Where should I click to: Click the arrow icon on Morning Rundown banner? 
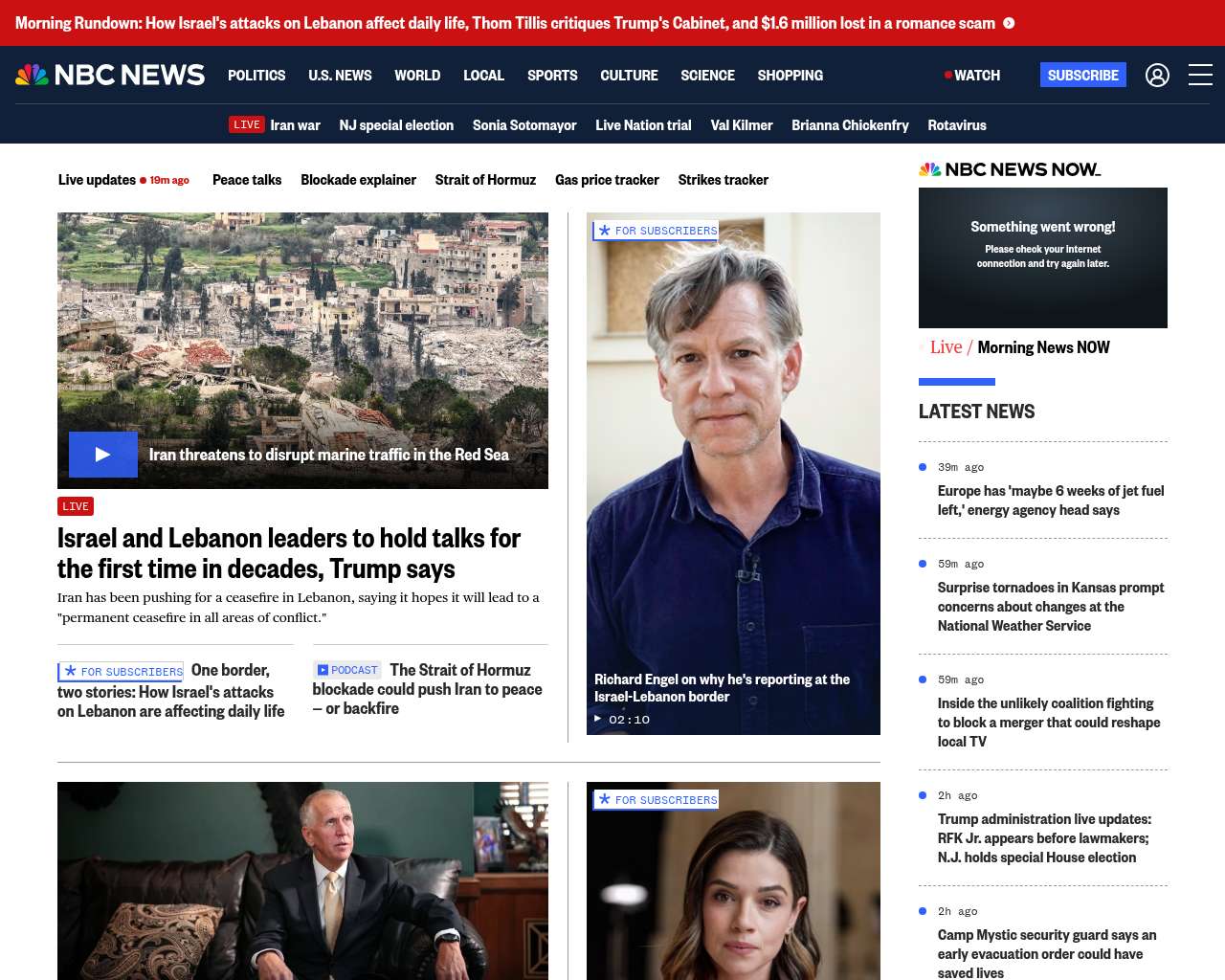[x=1009, y=23]
